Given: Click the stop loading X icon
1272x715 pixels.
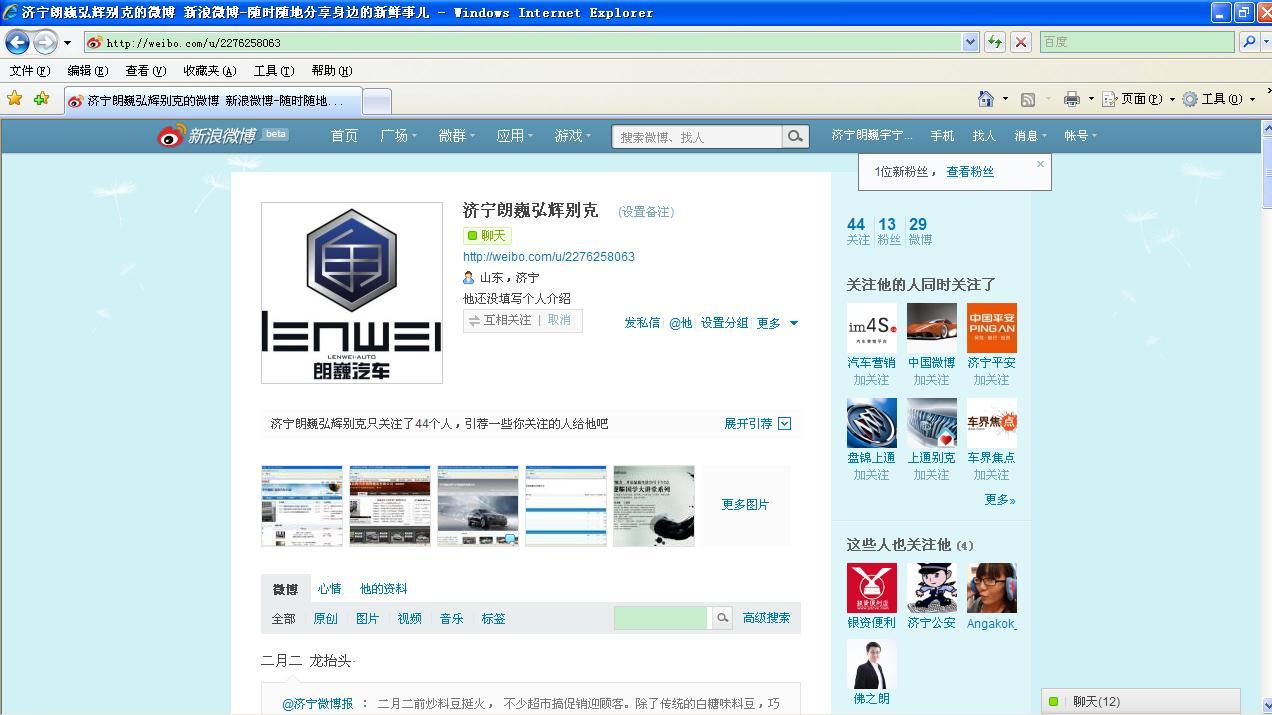Looking at the screenshot, I should (1021, 42).
